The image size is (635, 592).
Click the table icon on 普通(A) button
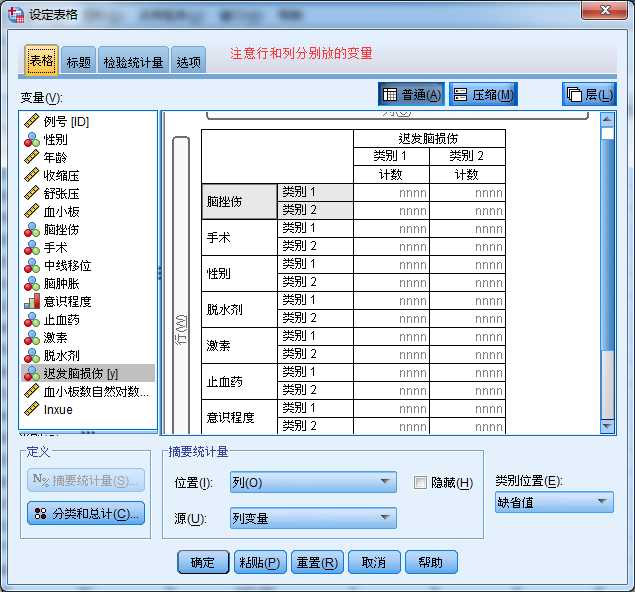pyautogui.click(x=390, y=94)
